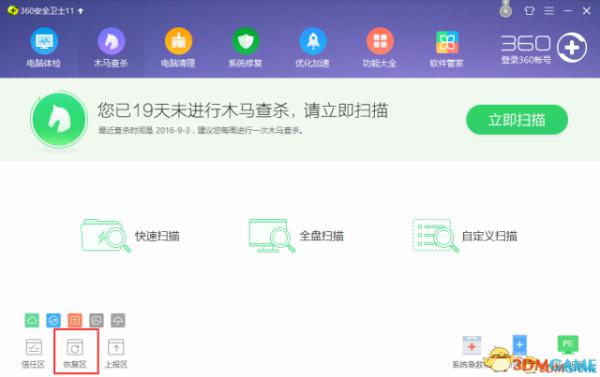Start 快速扫描 quick scan

[130, 235]
